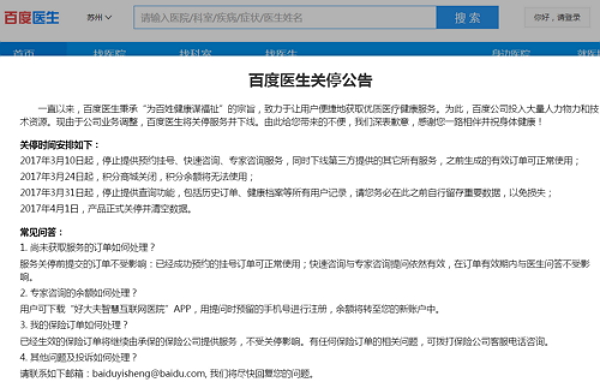Image resolution: width=600 pixels, height=382 pixels.
Task: Click the baiduyisheng@baidu.com email address
Action: click(148, 373)
